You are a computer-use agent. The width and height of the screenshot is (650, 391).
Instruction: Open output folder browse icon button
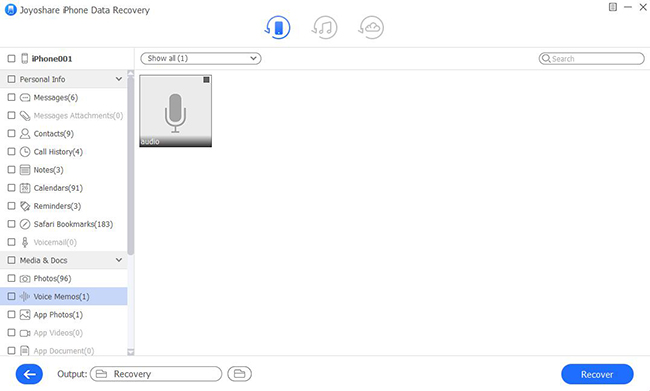239,374
